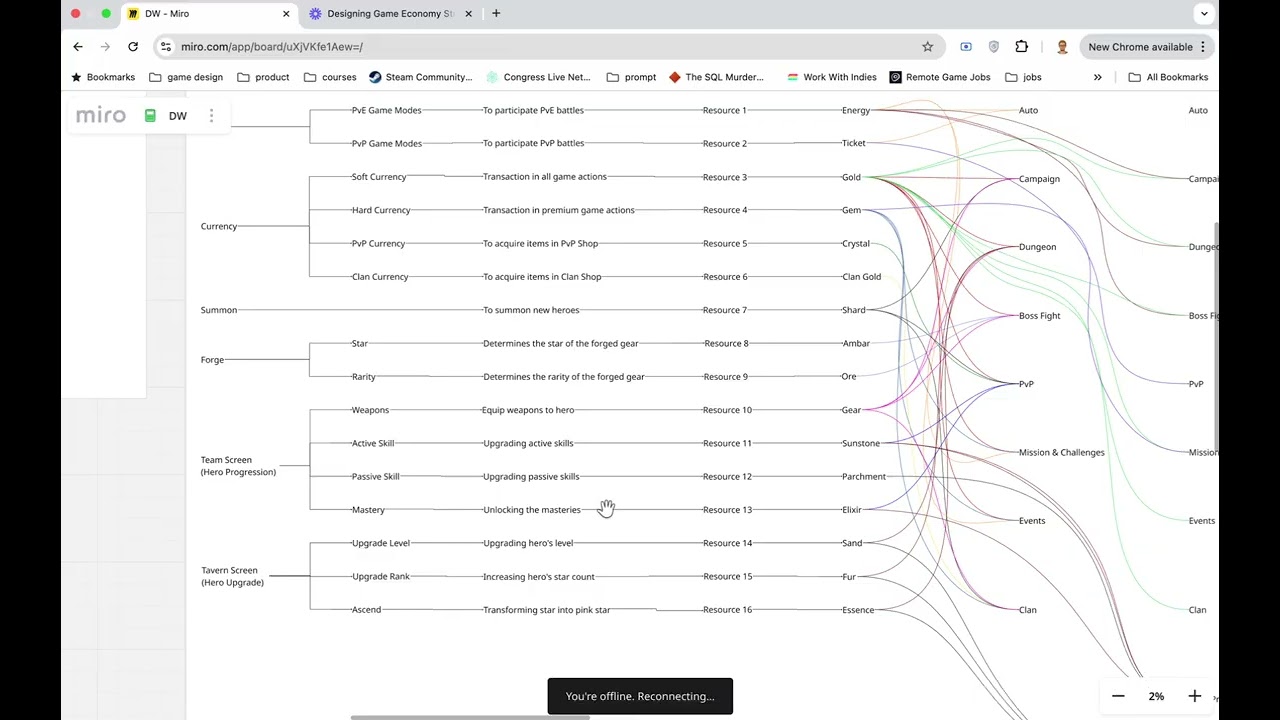Switch to the DW - Miro tab
This screenshot has height=720, width=1280.
tap(209, 14)
